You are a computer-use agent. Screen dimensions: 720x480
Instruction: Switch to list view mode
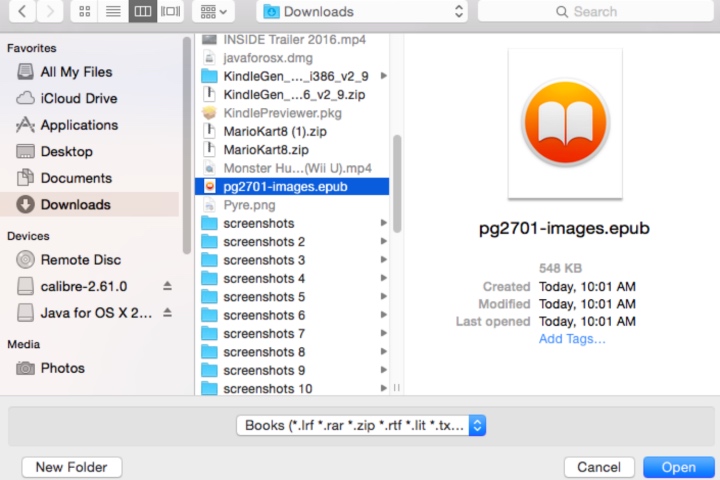(x=113, y=11)
